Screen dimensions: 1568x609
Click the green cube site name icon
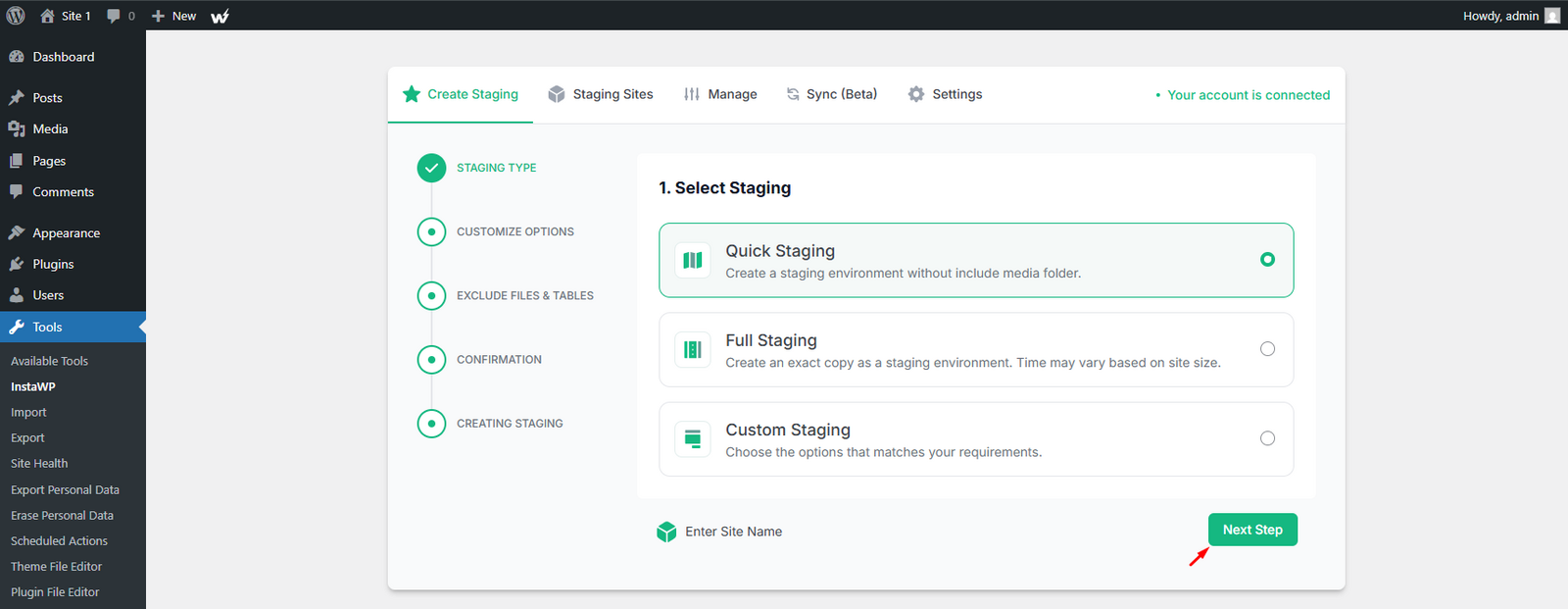[x=666, y=532]
